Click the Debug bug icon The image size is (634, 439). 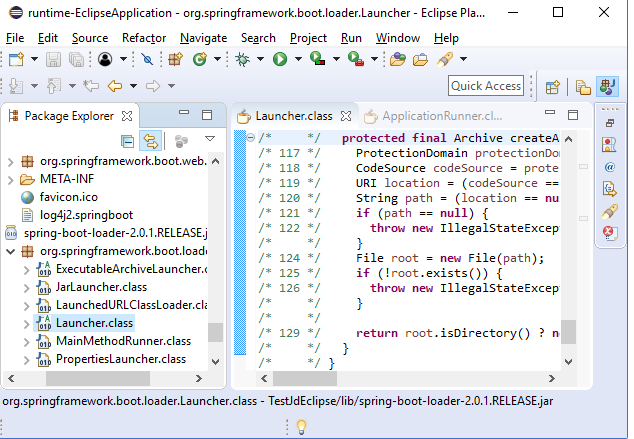point(243,59)
